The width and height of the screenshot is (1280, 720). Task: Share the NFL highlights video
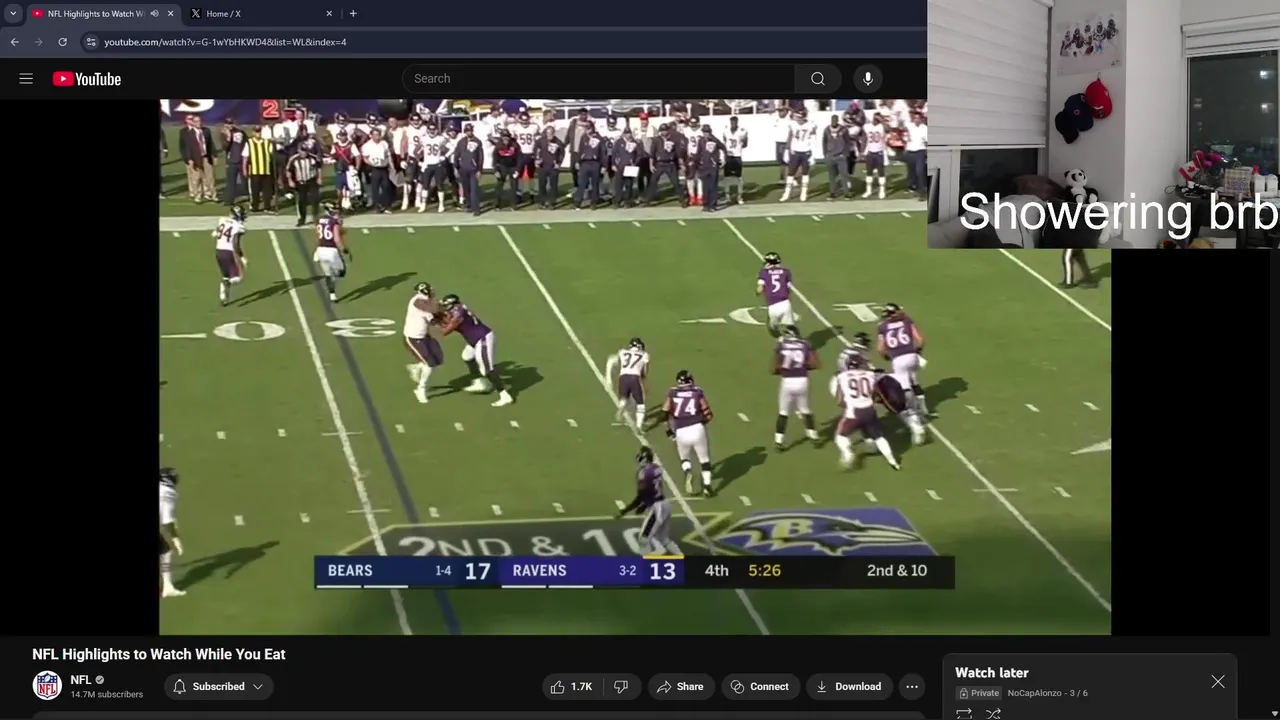(x=680, y=686)
